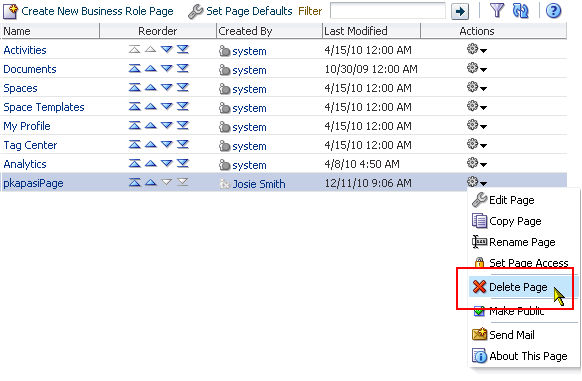Move Space Templates page up one
Image resolution: width=582 pixels, height=381 pixels.
pos(150,107)
